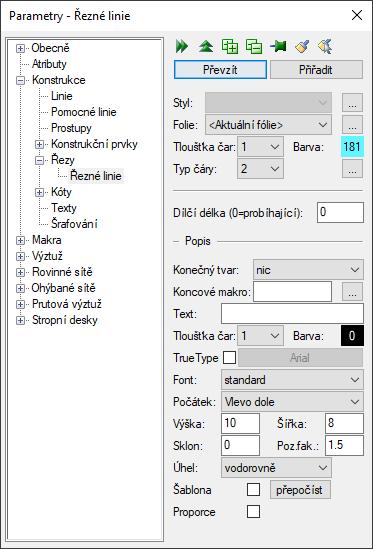This screenshot has width=373, height=549.
Task: Open the Styl browse ellipsis button
Action: coord(352,103)
